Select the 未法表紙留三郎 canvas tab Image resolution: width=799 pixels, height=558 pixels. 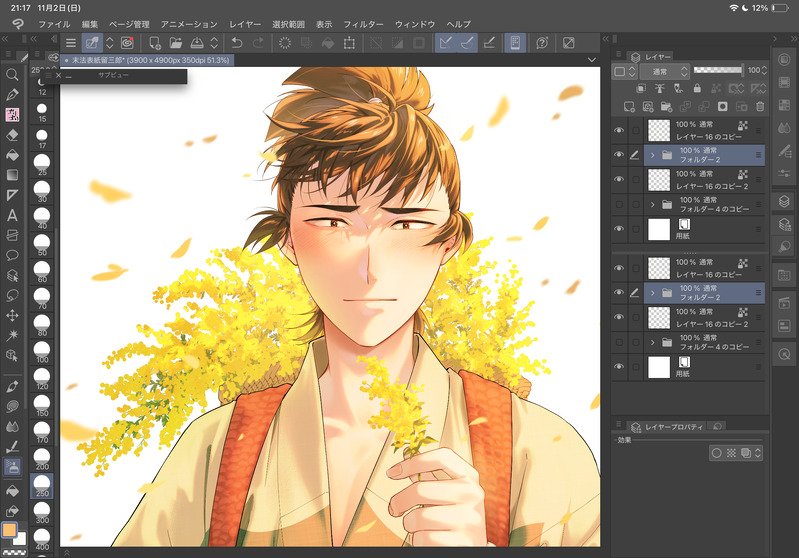click(147, 60)
